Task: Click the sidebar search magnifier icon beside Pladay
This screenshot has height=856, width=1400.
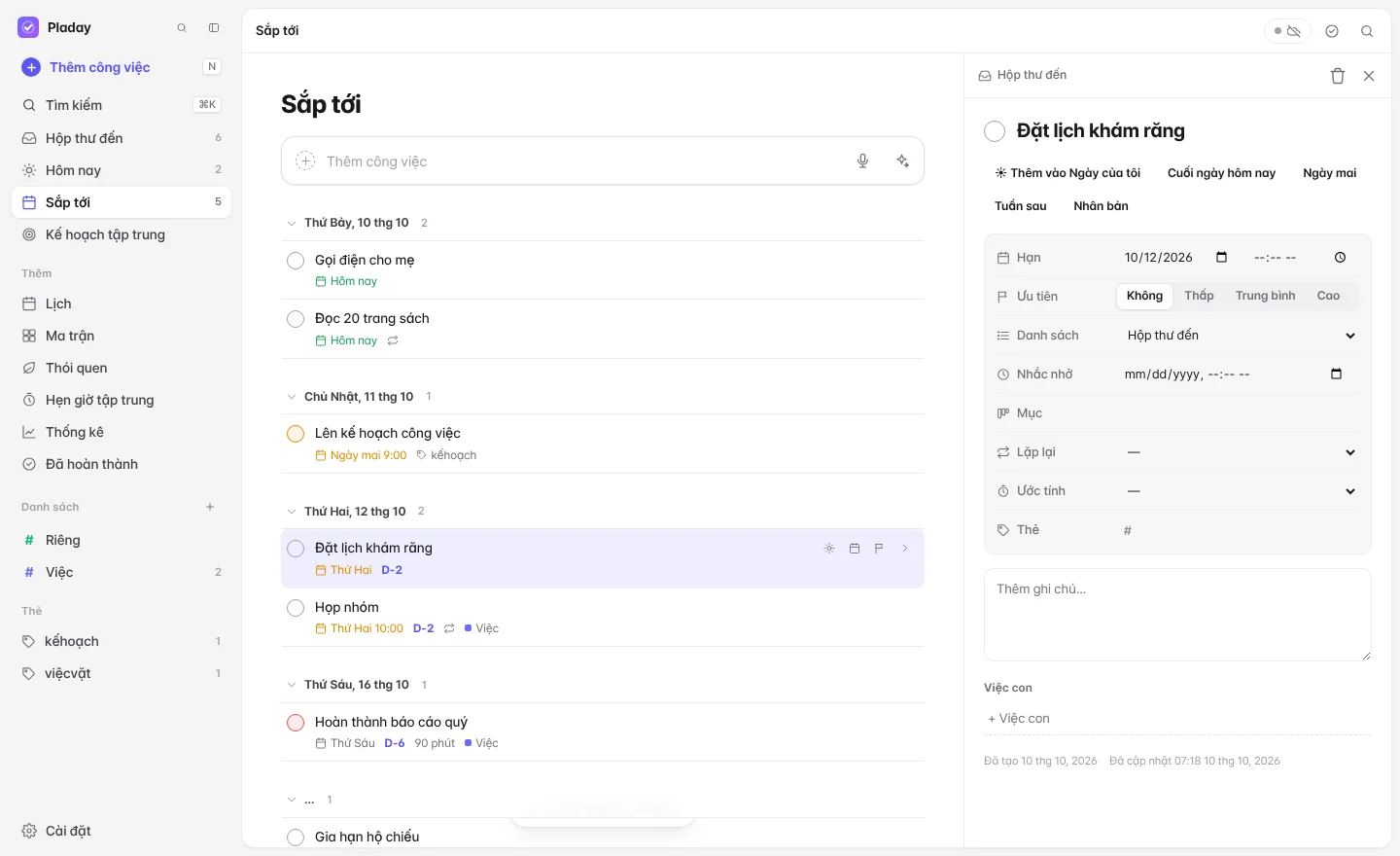Action: pyautogui.click(x=182, y=28)
